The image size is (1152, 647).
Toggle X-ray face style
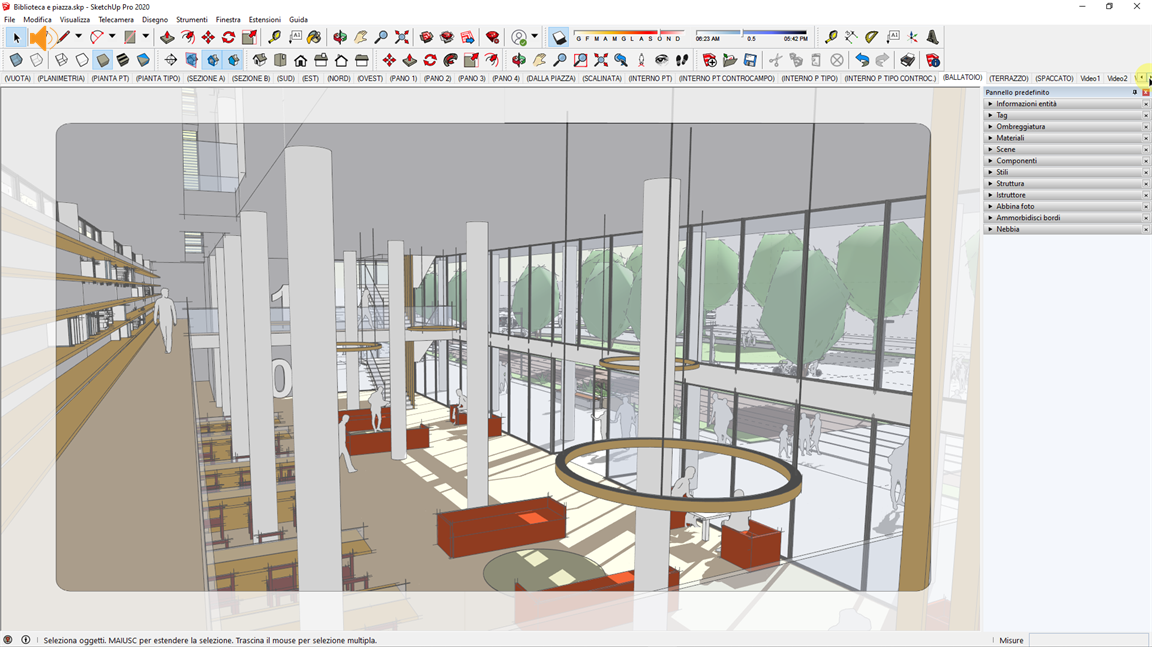(x=16, y=61)
